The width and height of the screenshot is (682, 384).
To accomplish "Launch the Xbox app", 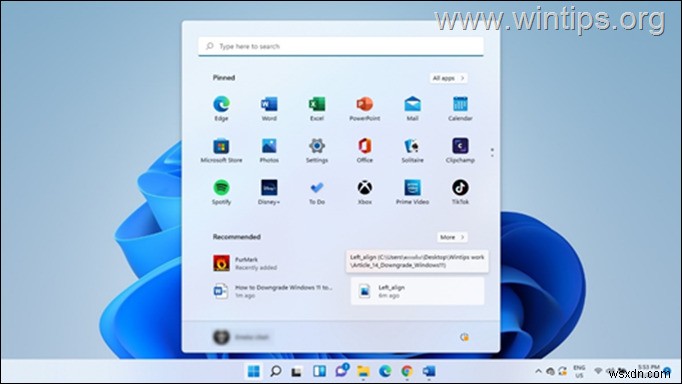I will [364, 192].
